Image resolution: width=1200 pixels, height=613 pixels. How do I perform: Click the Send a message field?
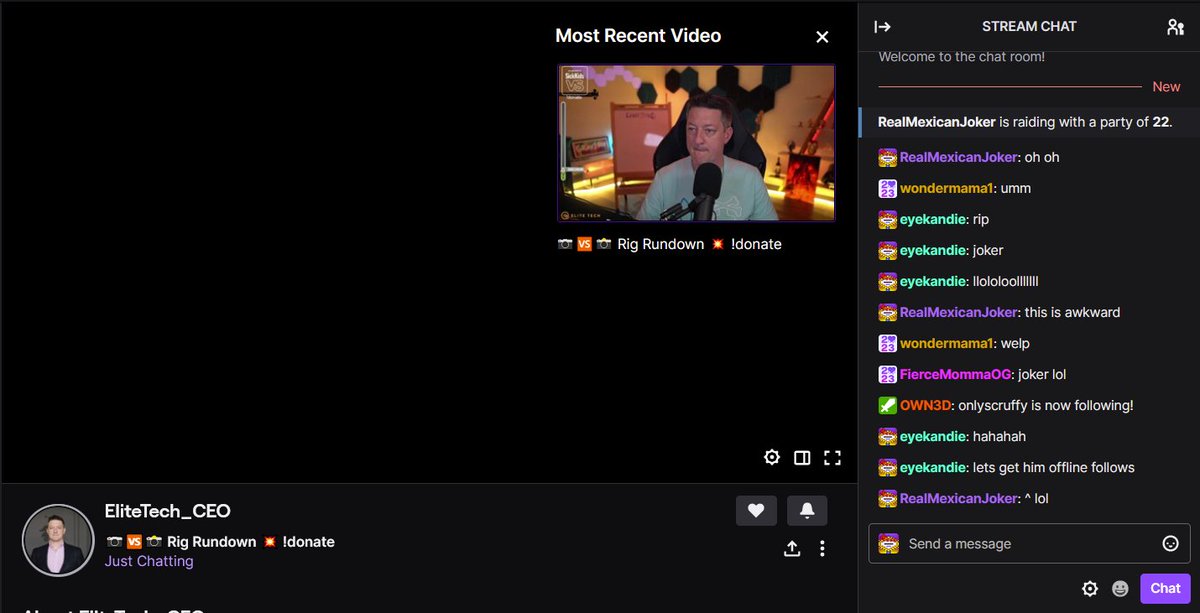point(1000,543)
